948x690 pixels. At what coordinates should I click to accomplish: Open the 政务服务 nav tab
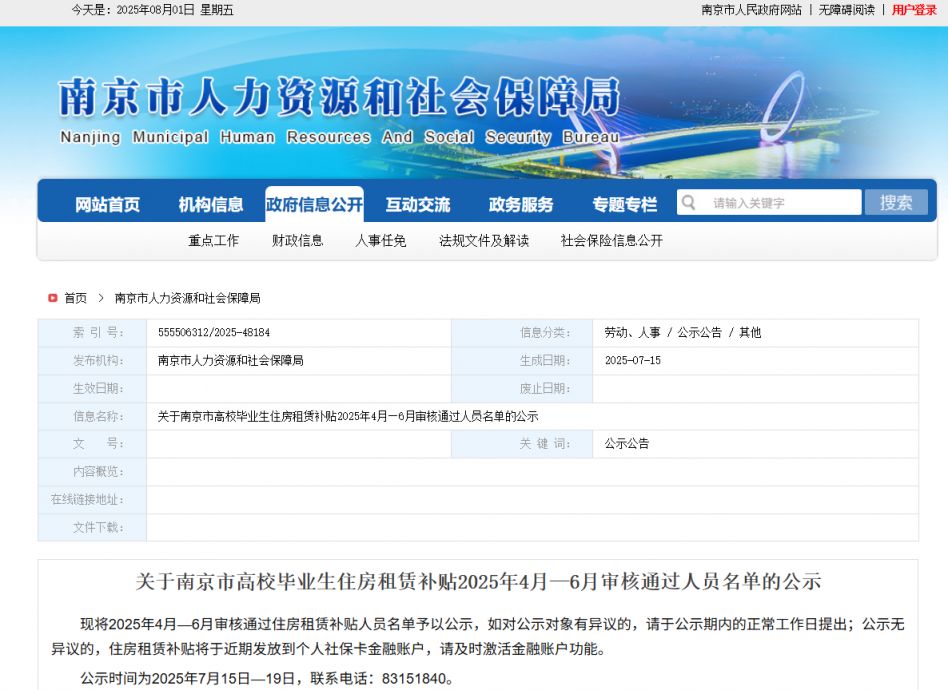521,204
